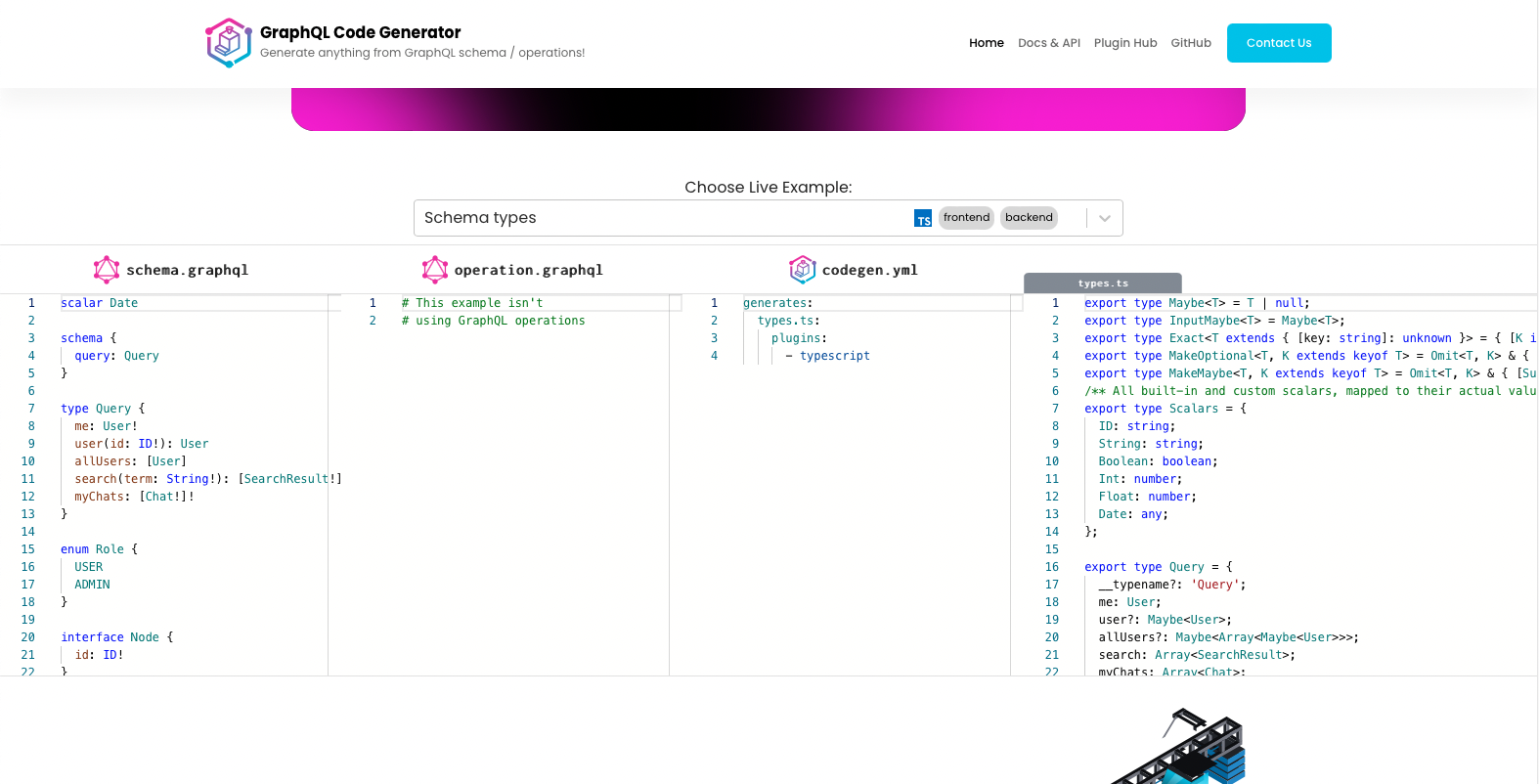Open Docs & API page
The image size is (1539, 784).
(x=1049, y=43)
